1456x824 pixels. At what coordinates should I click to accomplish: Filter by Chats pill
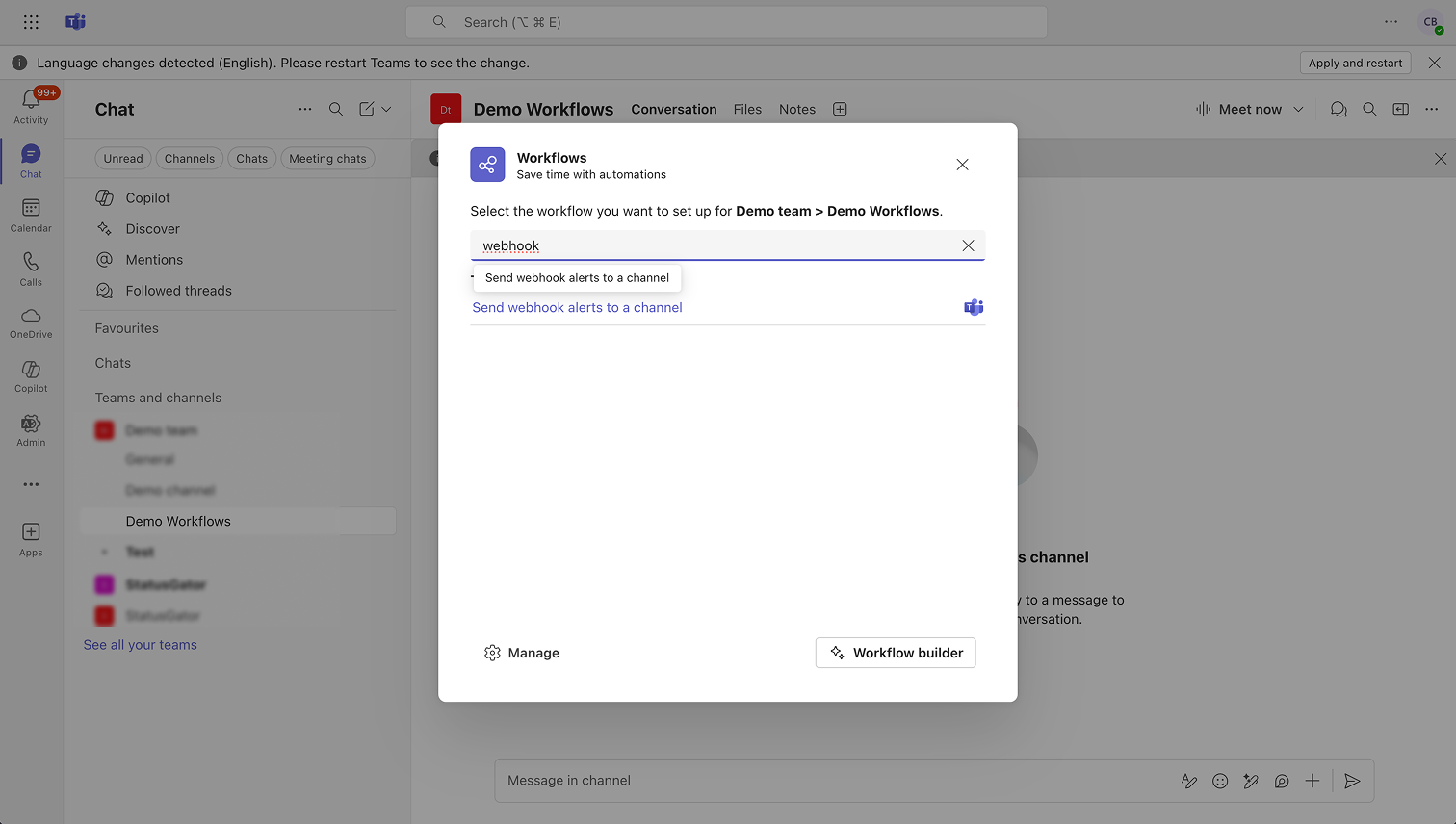pos(252,159)
